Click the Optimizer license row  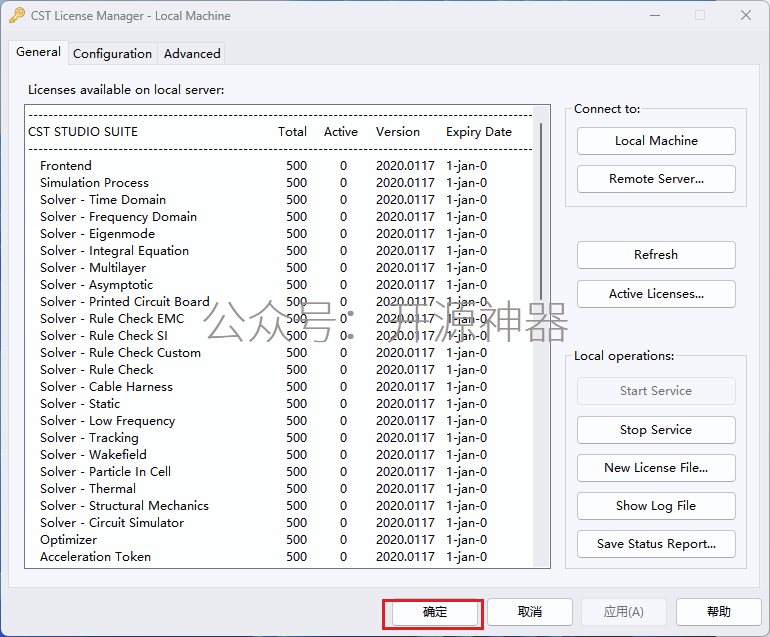264,540
